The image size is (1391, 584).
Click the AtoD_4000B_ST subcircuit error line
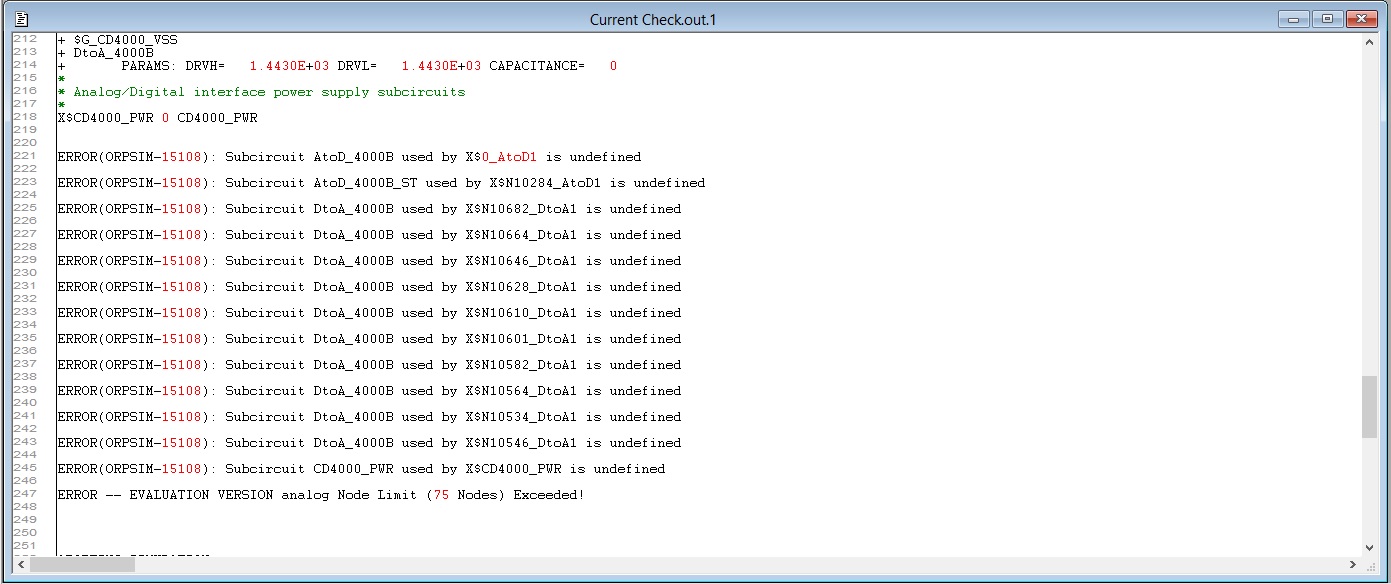[x=381, y=183]
